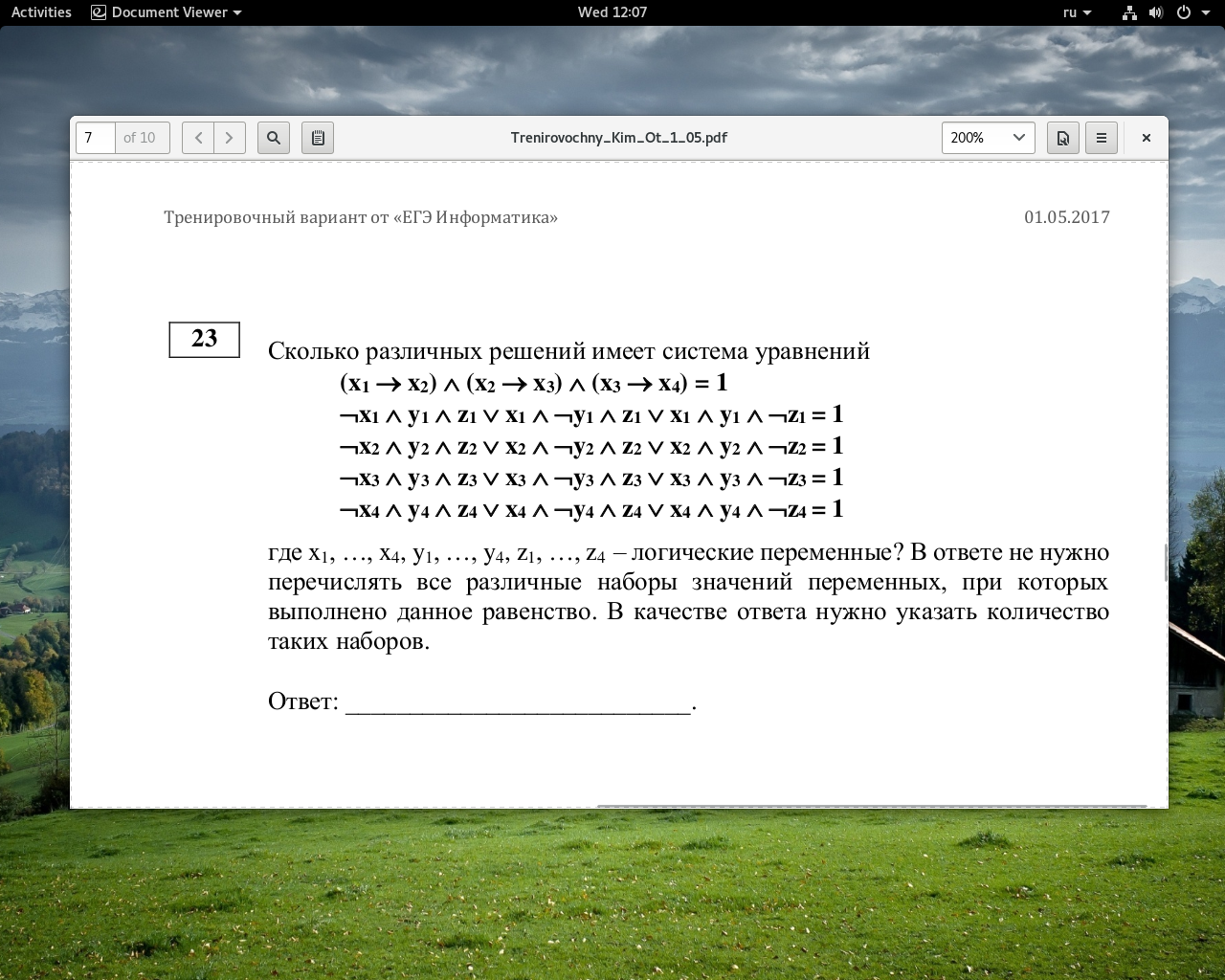This screenshot has width=1225, height=980.
Task: Click the line 'Сколько различных решений имеет система уравнений'
Action: (568, 351)
